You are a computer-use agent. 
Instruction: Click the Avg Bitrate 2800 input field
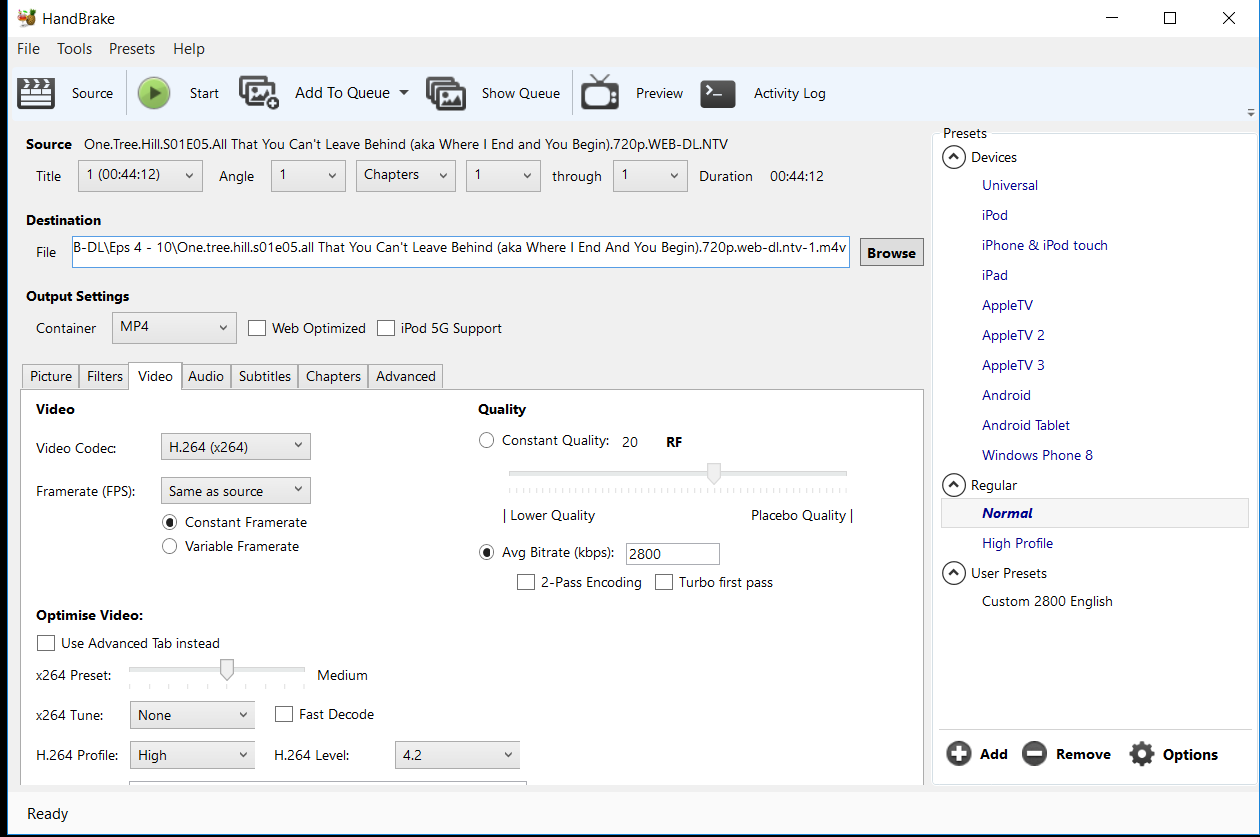[672, 553]
